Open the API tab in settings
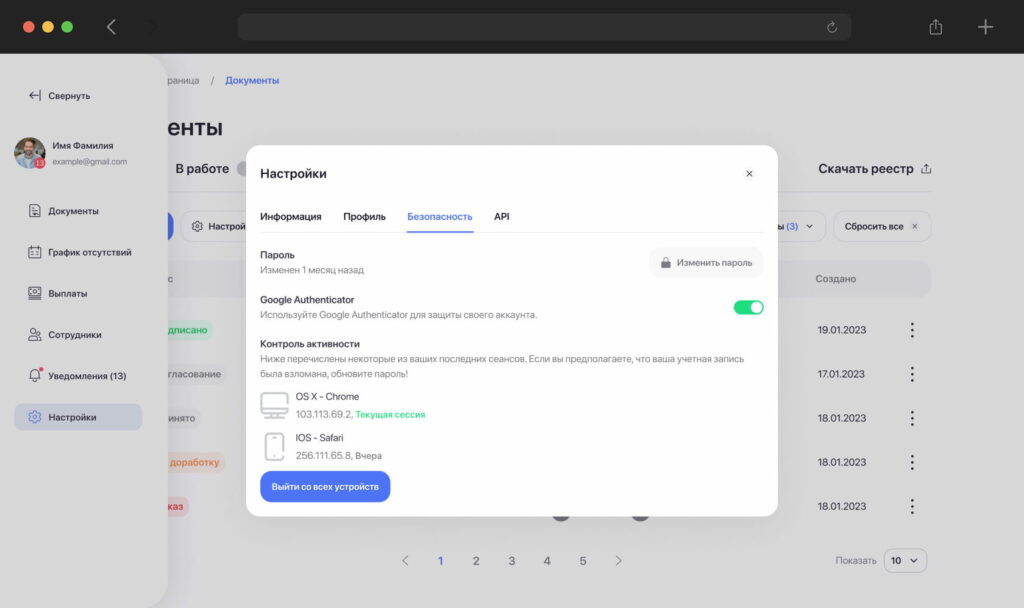This screenshot has width=1024, height=608. pyautogui.click(x=501, y=216)
